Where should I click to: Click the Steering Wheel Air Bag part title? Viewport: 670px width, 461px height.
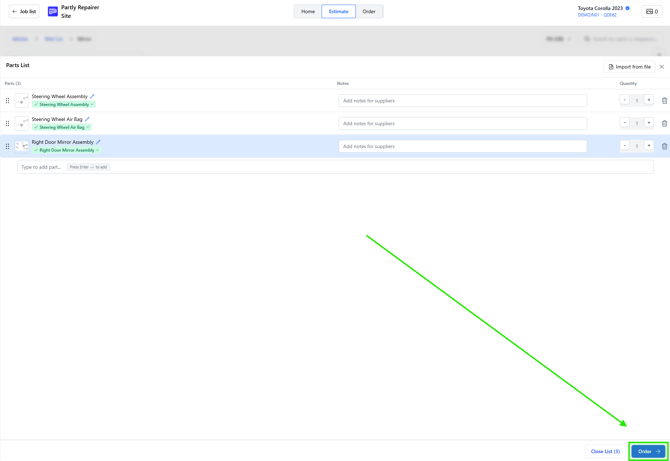(x=57, y=119)
